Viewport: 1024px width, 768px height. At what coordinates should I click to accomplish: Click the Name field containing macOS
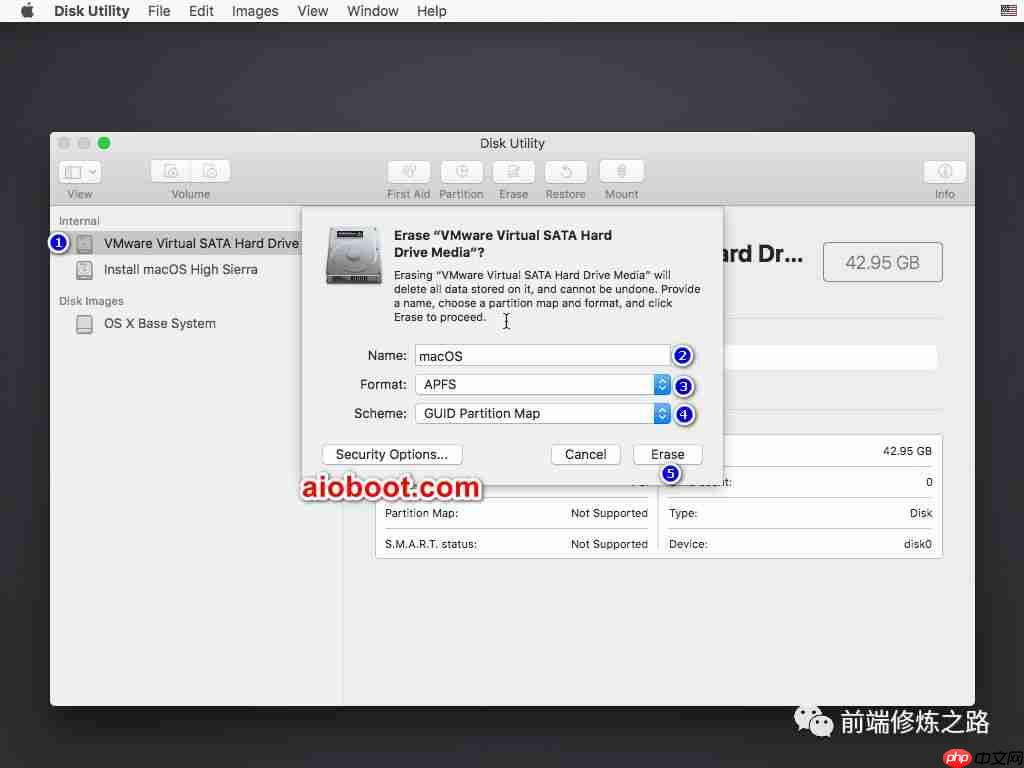click(x=542, y=356)
